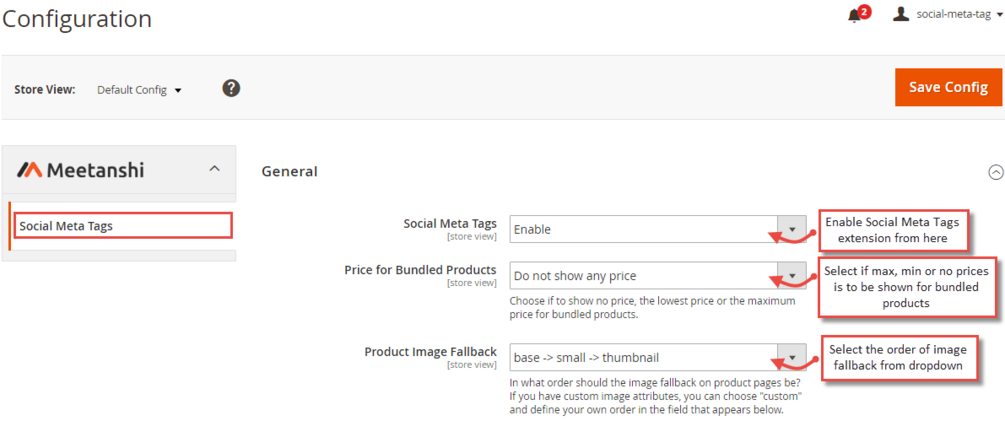Click the user account avatar icon
The height and width of the screenshot is (421, 1005).
click(900, 14)
